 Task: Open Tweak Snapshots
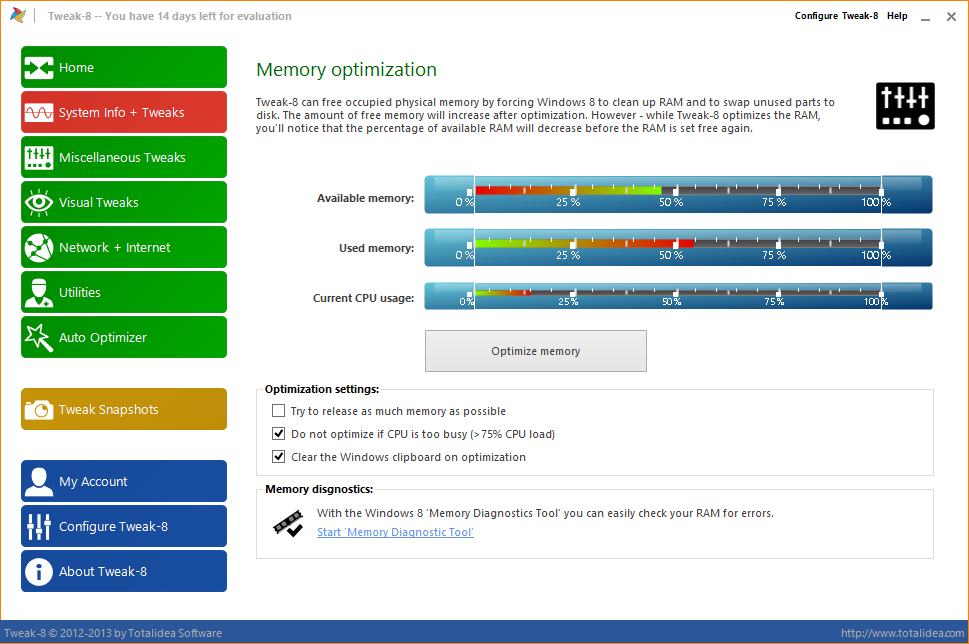(124, 409)
